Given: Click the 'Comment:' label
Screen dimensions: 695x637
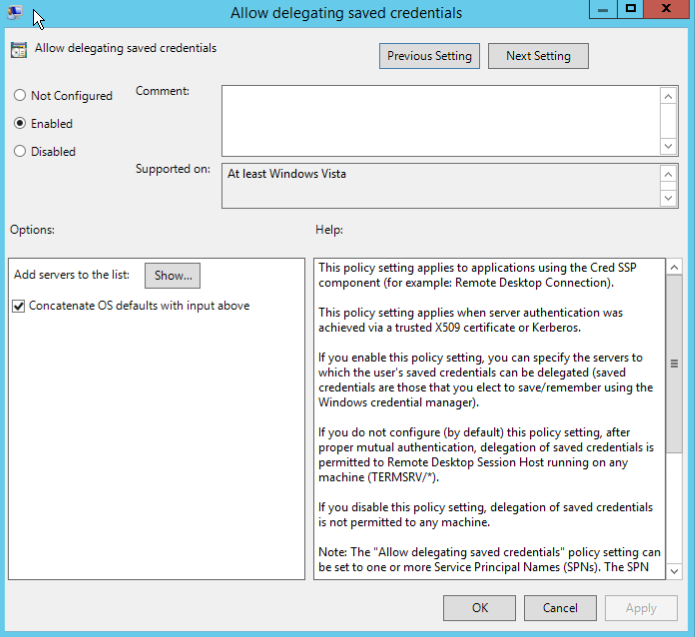Looking at the screenshot, I should [162, 91].
